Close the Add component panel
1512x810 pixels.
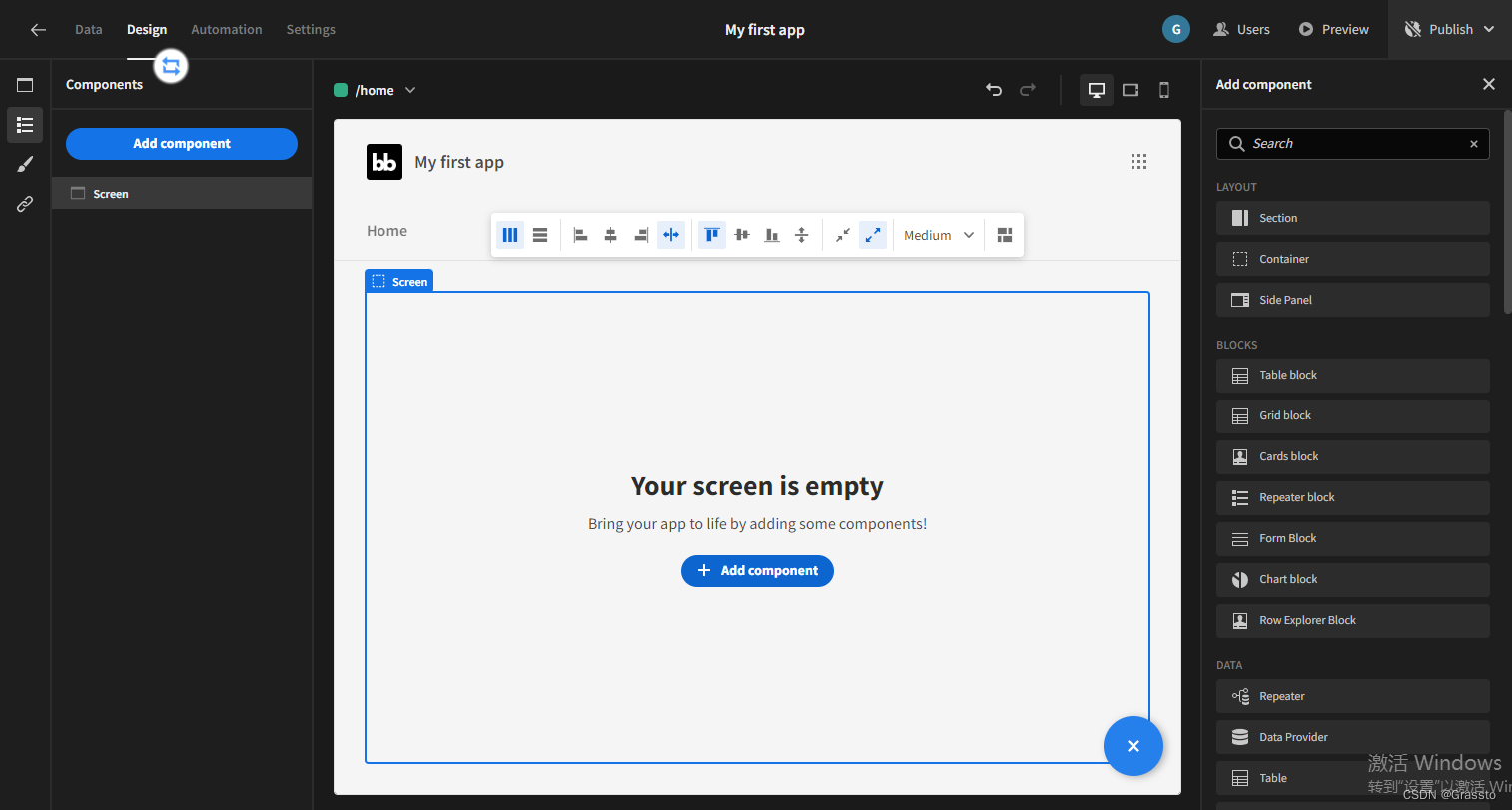coord(1489,84)
